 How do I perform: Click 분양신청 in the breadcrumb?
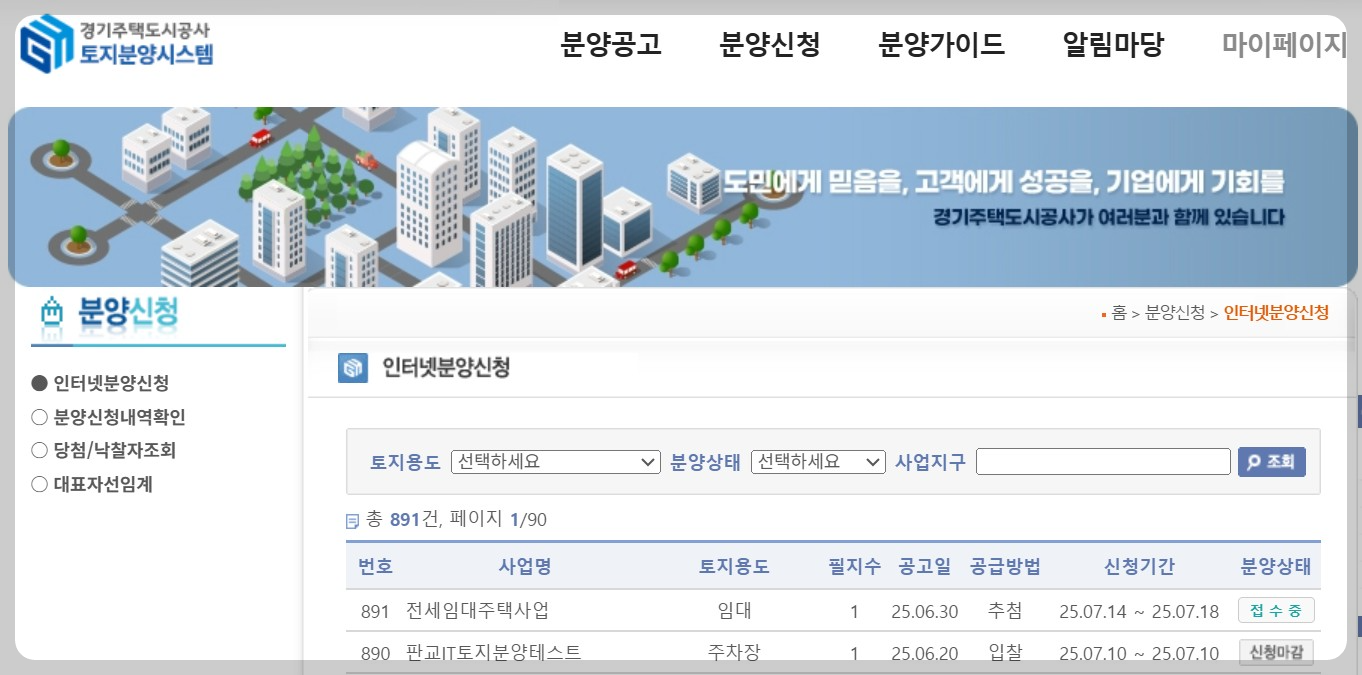pyautogui.click(x=1175, y=313)
